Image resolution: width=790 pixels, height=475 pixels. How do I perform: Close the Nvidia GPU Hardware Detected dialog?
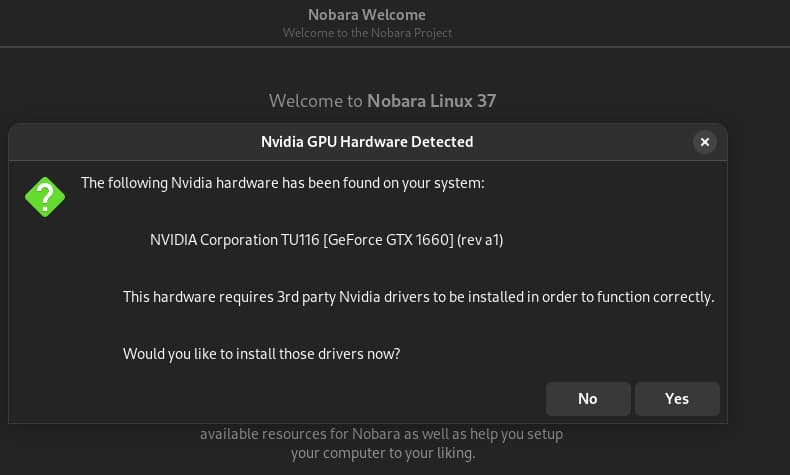(705, 142)
